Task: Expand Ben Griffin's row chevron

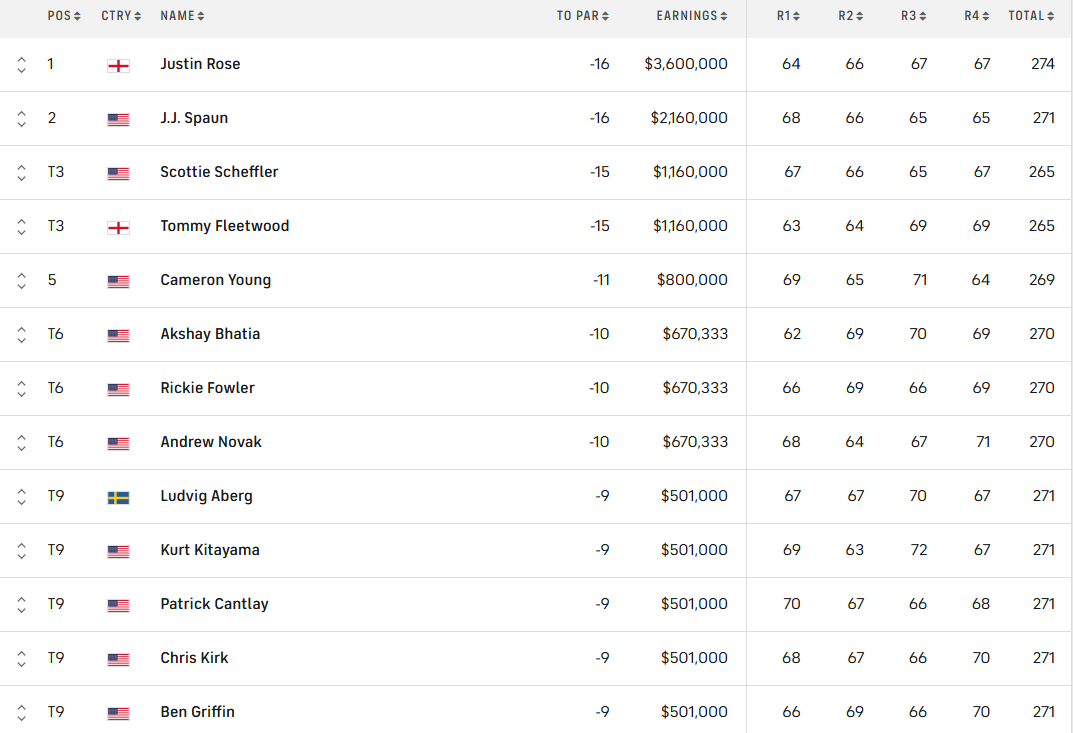Action: coord(21,712)
